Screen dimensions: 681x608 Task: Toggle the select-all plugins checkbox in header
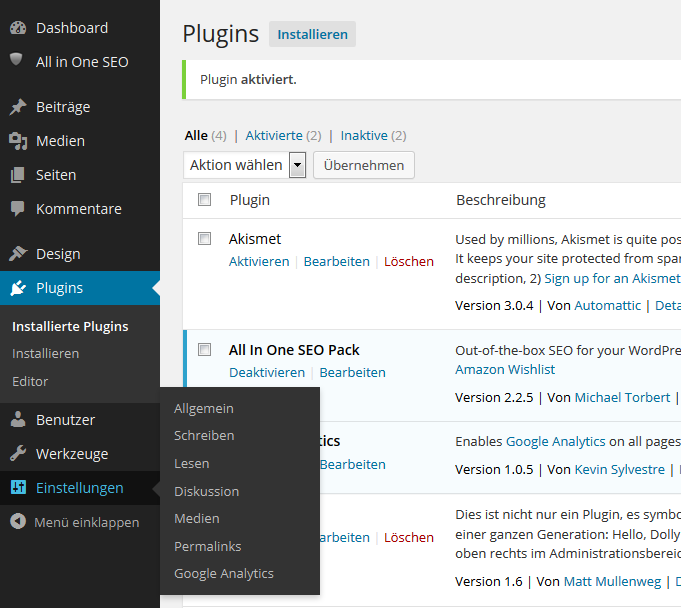[204, 200]
